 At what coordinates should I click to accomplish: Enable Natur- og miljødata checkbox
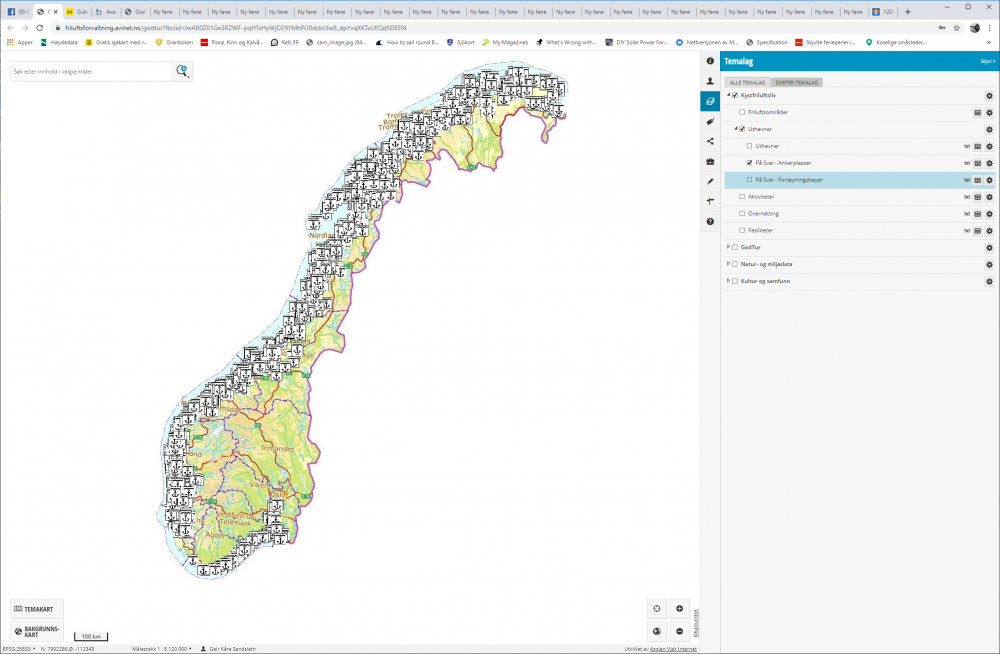(735, 264)
